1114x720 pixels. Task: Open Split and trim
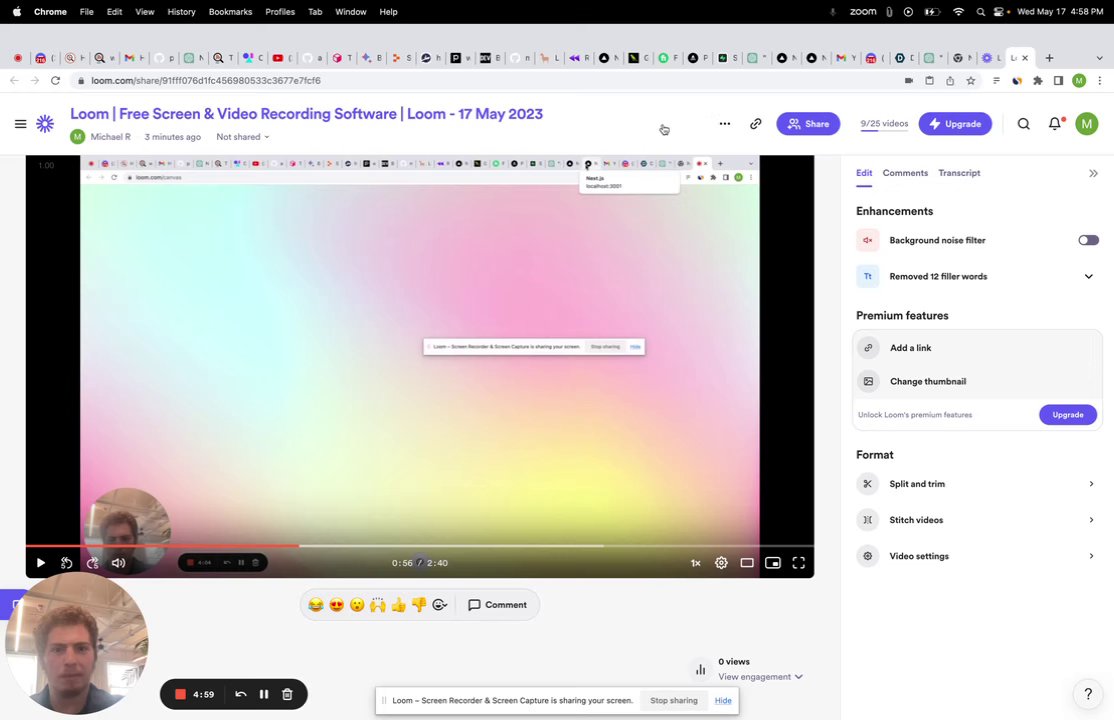tap(978, 484)
